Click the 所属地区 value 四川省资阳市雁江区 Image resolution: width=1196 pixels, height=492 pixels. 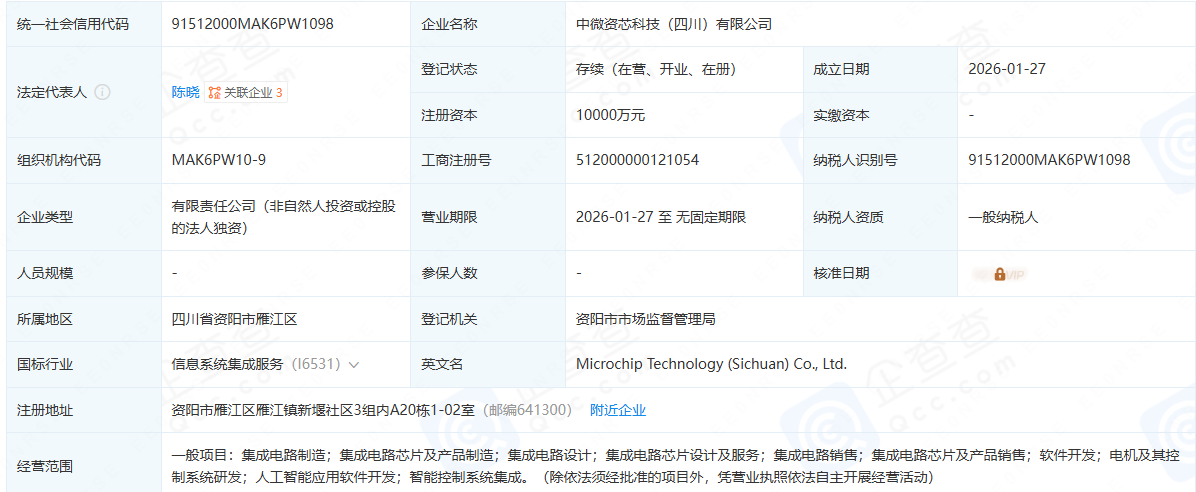234,319
